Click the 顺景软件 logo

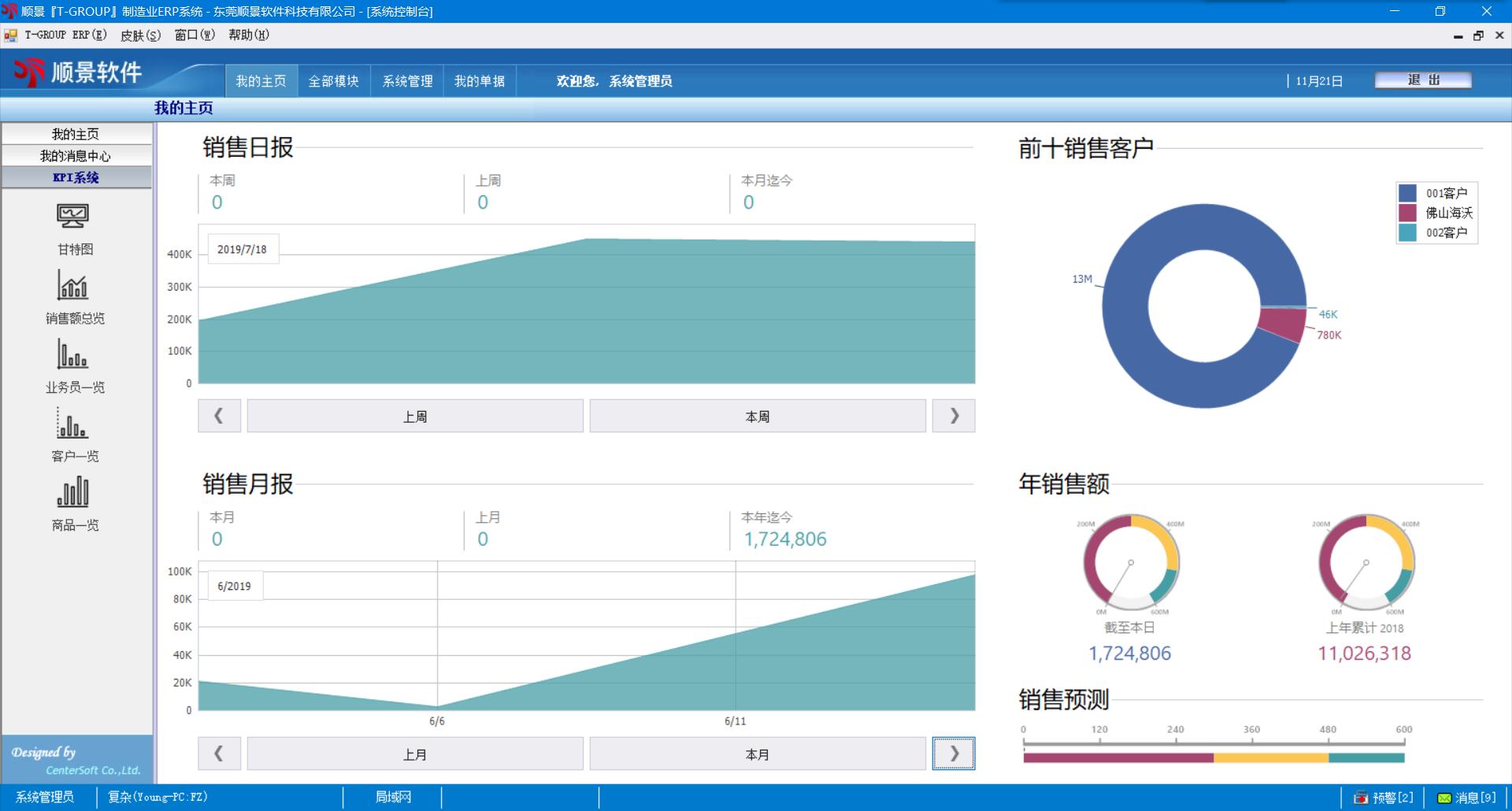click(79, 72)
